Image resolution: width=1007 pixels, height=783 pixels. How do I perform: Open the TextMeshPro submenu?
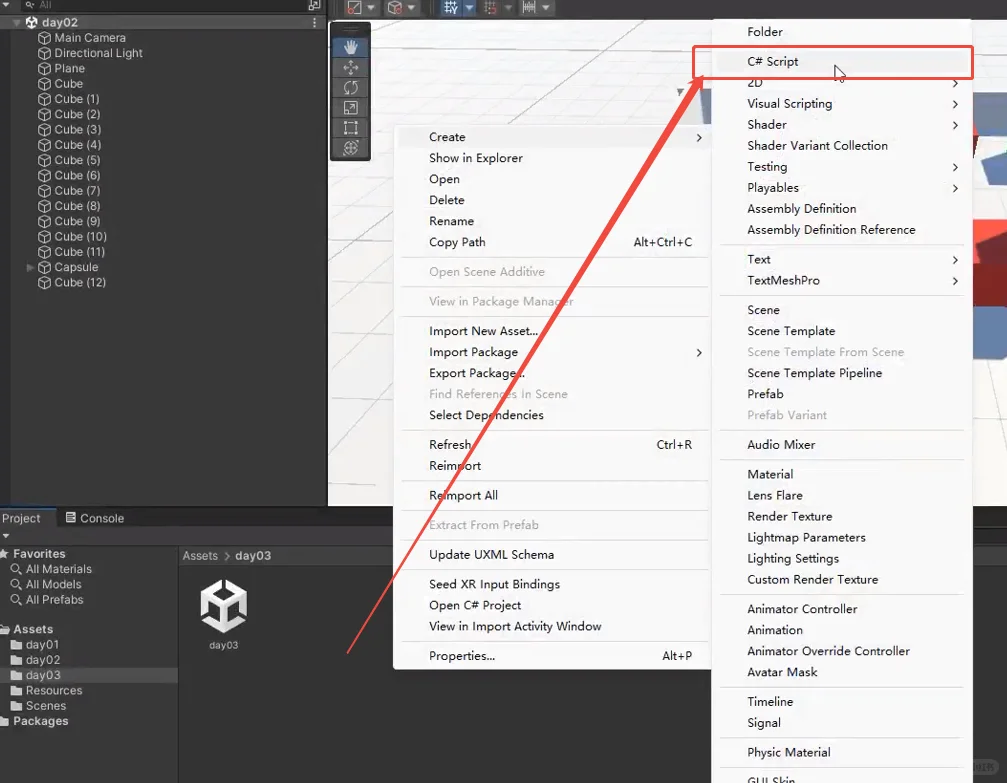[842, 281]
